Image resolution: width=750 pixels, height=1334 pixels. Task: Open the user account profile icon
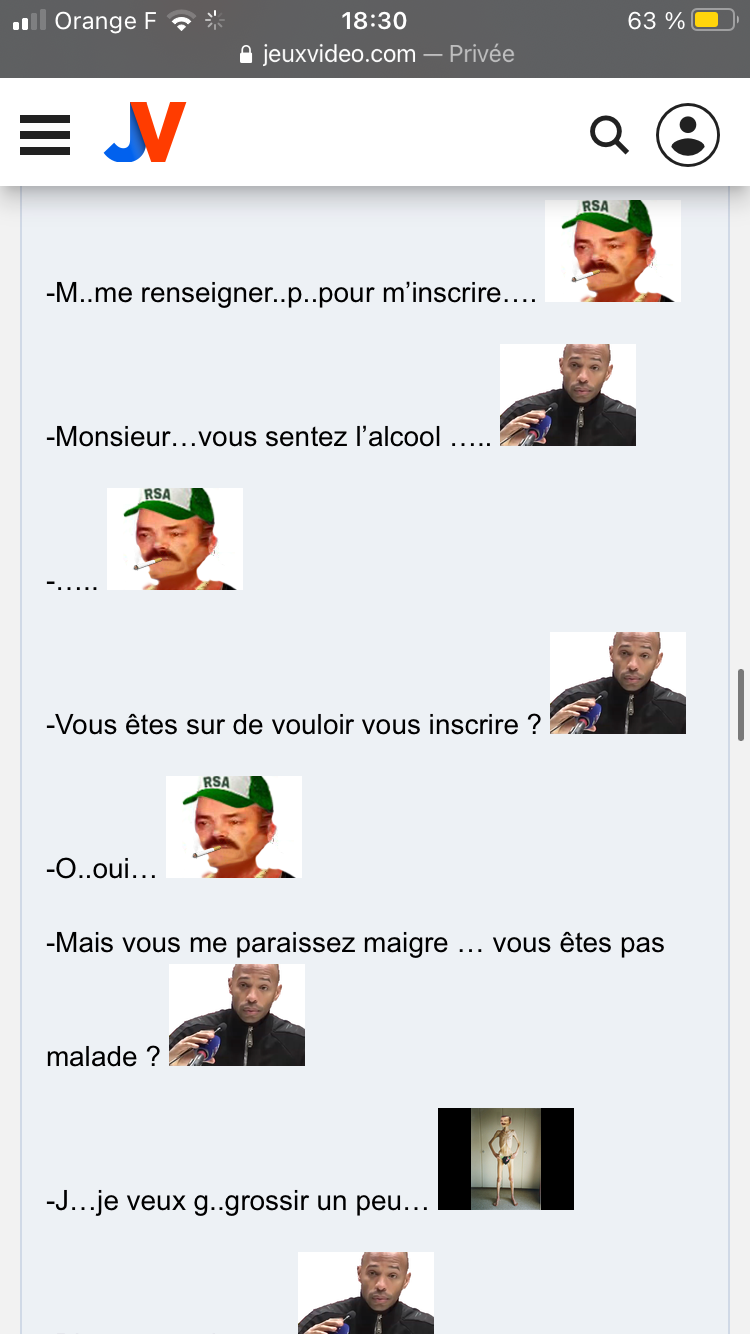click(688, 134)
